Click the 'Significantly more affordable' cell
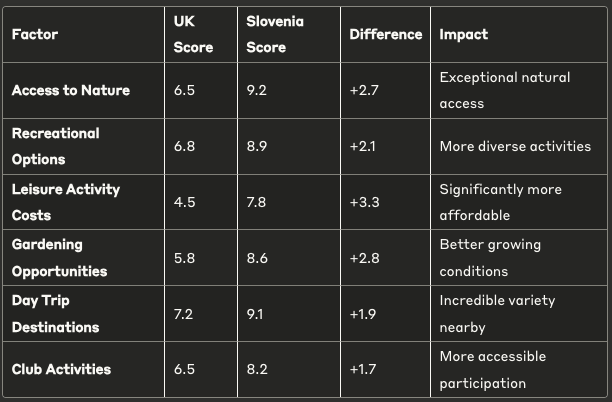Viewport: 612px width, 402px height. (500, 201)
